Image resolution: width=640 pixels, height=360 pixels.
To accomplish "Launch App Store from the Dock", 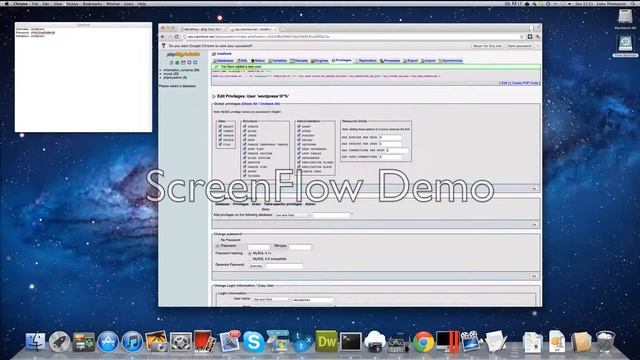I will 108,341.
